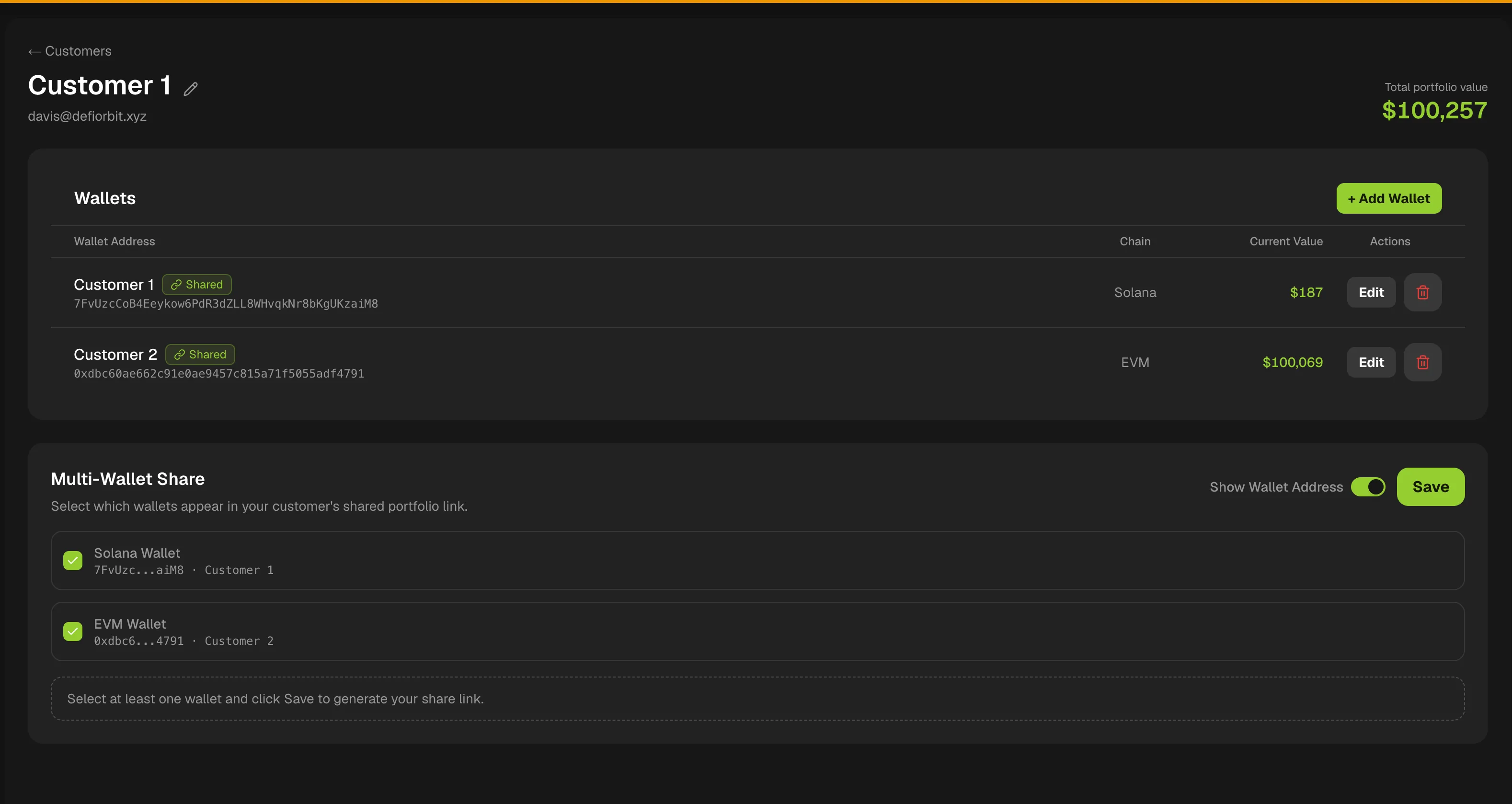The height and width of the screenshot is (804, 1512).
Task: Click the Show Wallet Address label
Action: click(1276, 487)
